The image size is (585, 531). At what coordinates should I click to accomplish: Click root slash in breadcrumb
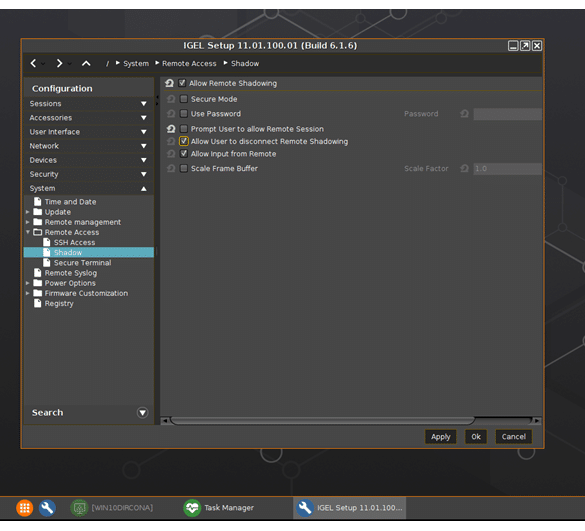pos(107,64)
